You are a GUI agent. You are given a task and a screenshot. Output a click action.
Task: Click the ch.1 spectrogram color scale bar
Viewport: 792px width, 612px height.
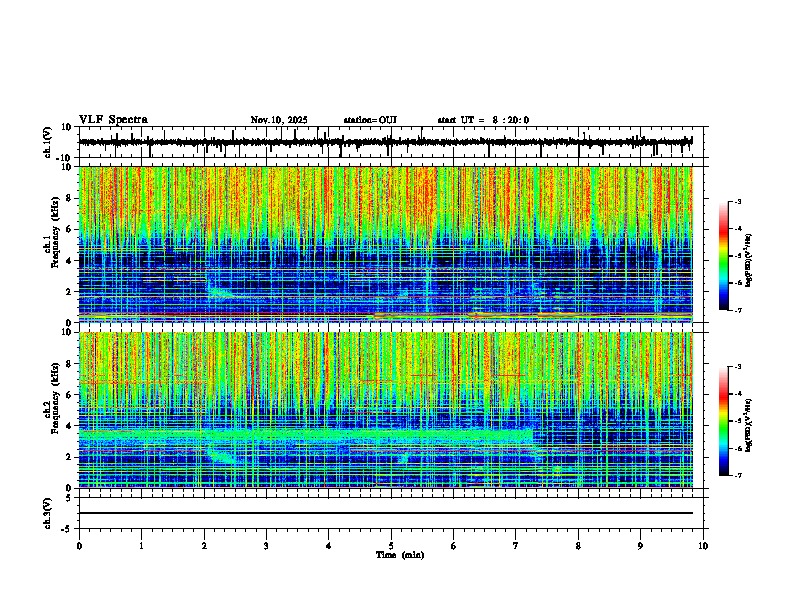click(x=724, y=256)
